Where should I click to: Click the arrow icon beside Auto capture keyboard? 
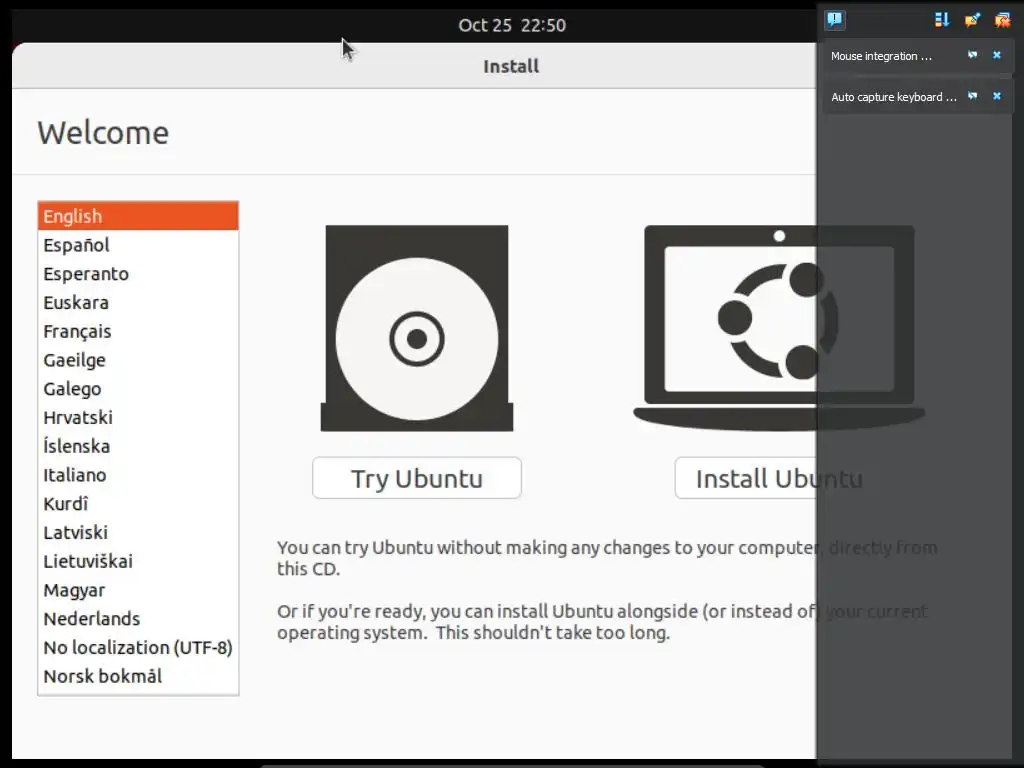pyautogui.click(x=972, y=96)
